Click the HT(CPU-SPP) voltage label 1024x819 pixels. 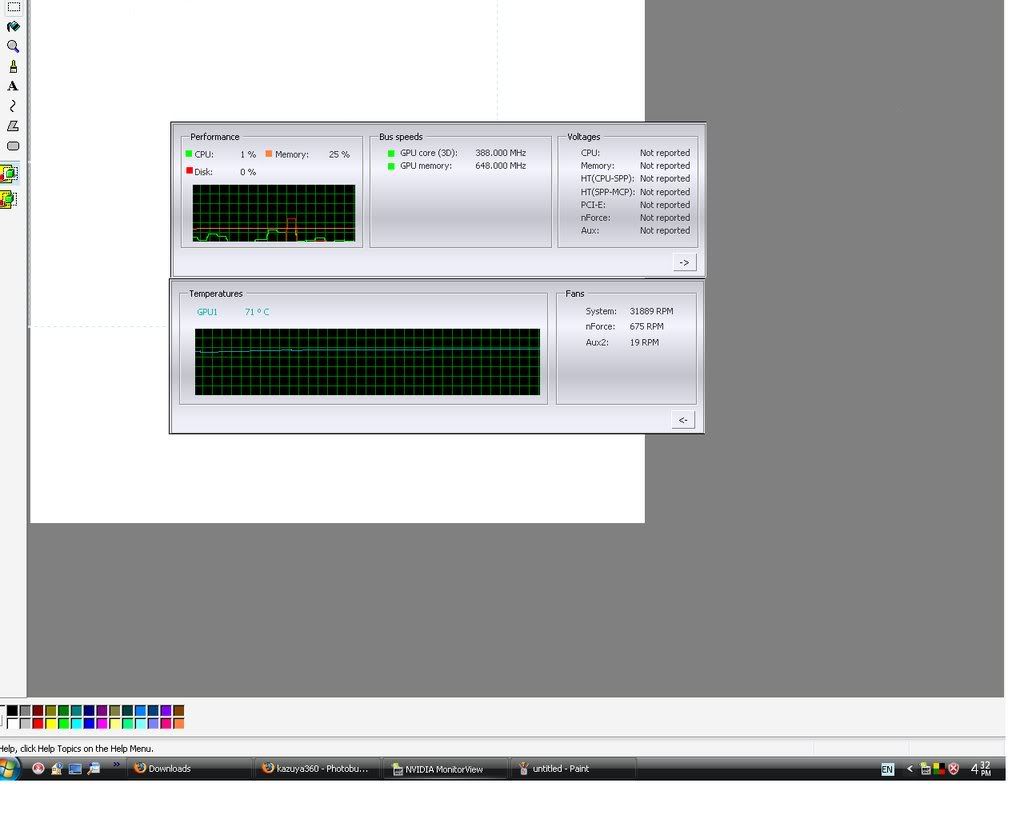click(x=607, y=179)
